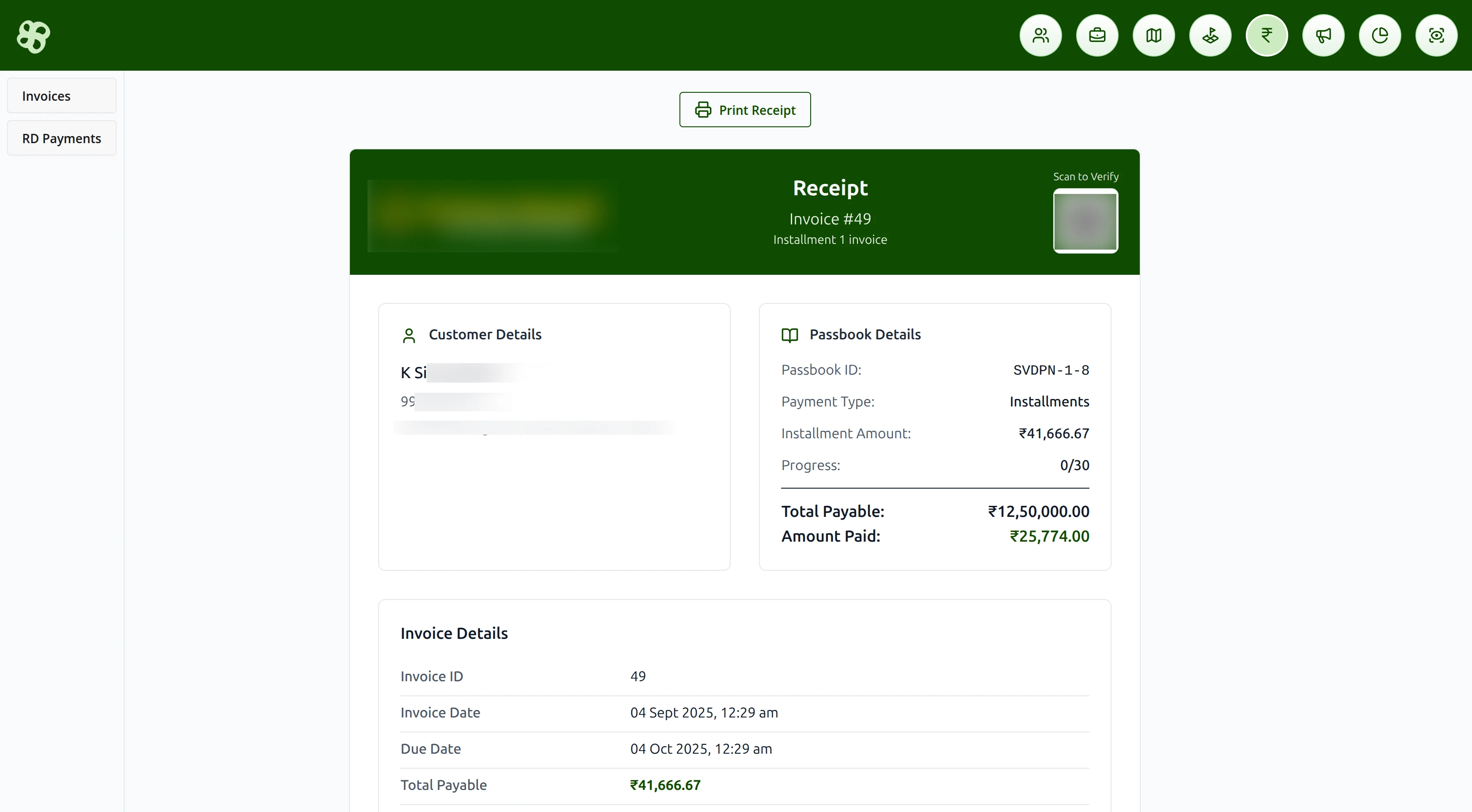1472x812 pixels.
Task: Open the folded map icon
Action: (x=1153, y=35)
